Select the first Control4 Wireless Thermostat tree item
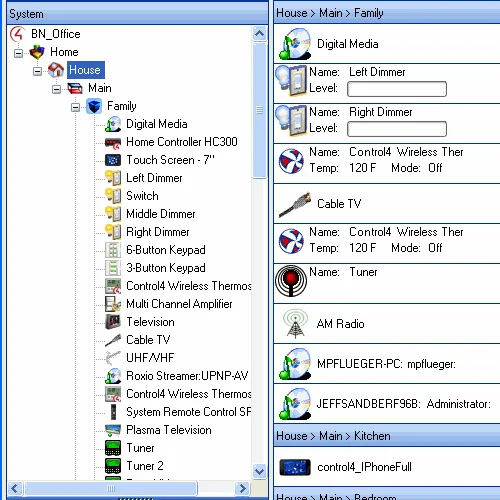Image resolution: width=500 pixels, height=500 pixels. click(189, 286)
